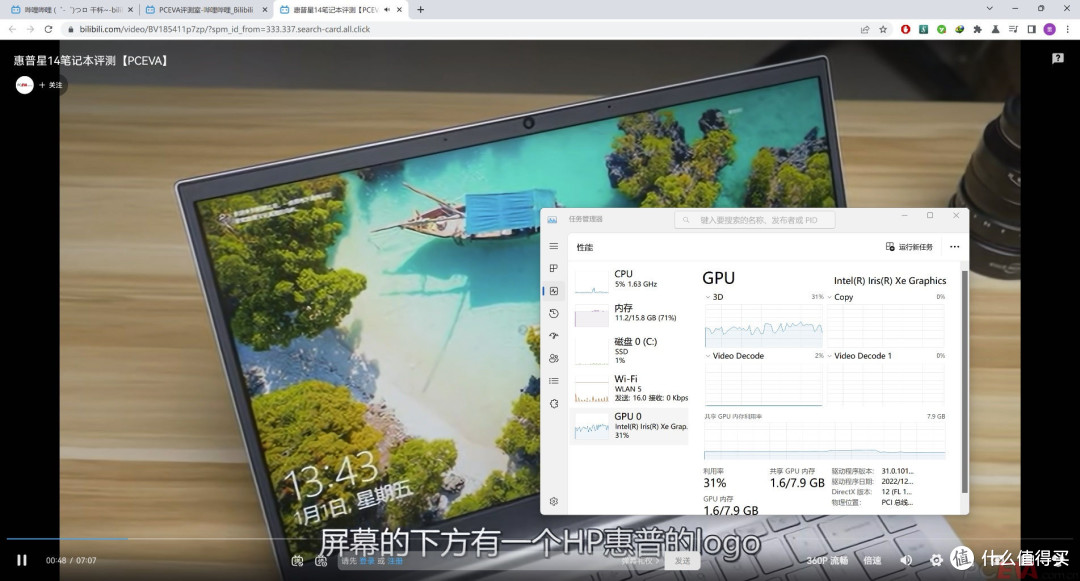Image resolution: width=1080 pixels, height=581 pixels.
Task: Open the three-dot menu in Task Manager
Action: [x=954, y=246]
